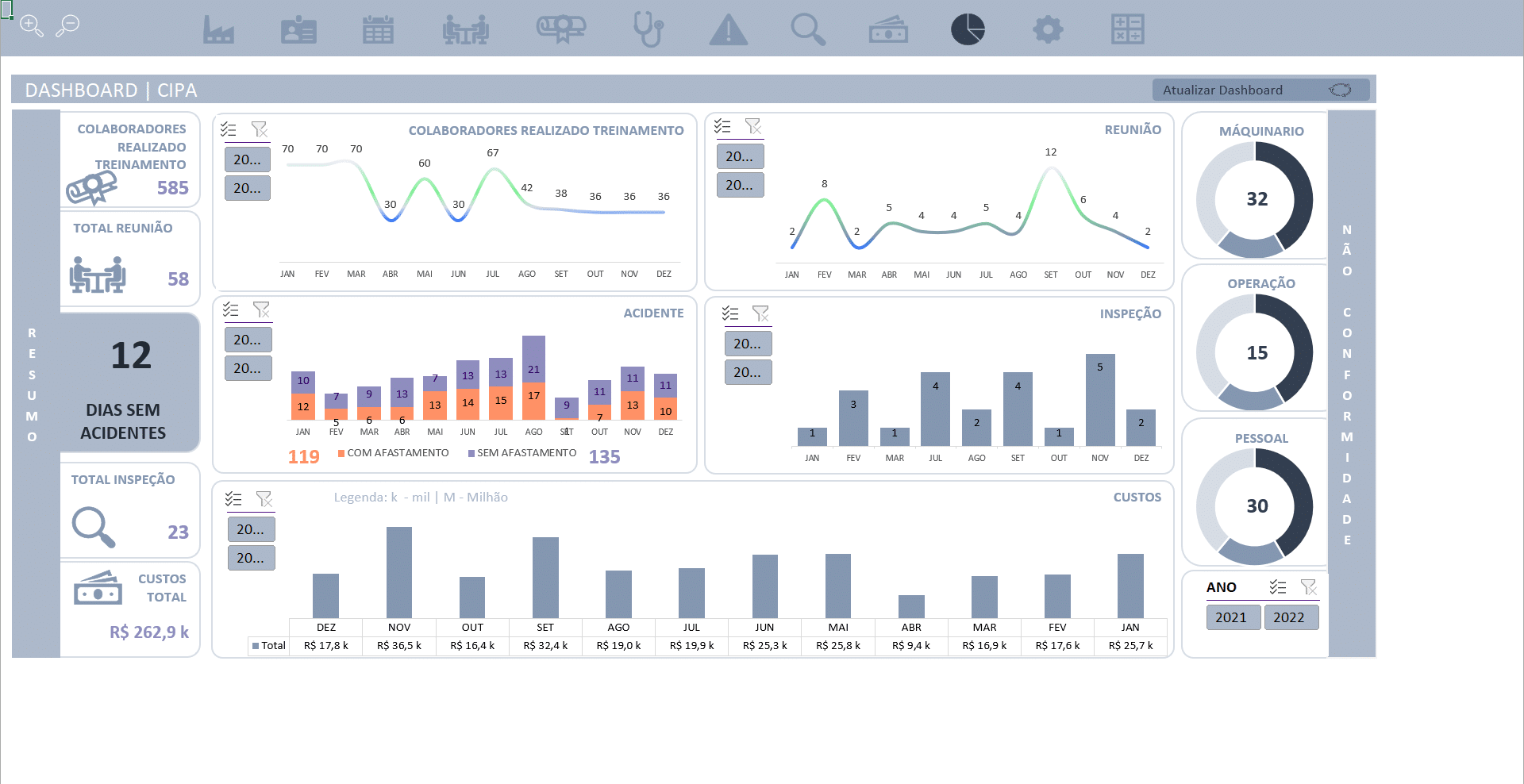
Task: Open the meeting table icon in navigation
Action: (466, 30)
